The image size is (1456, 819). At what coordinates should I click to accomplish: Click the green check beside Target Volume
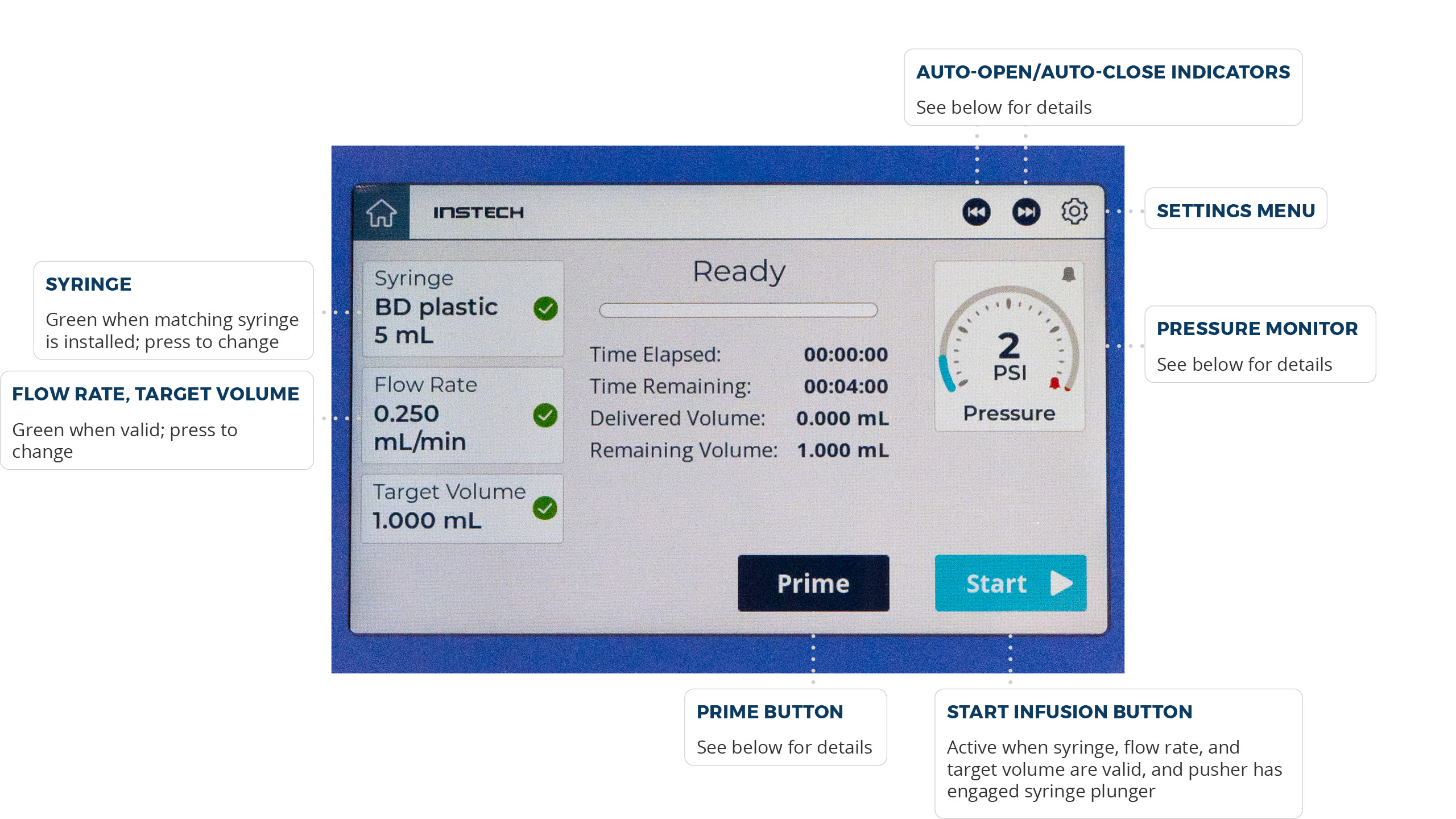tap(545, 508)
